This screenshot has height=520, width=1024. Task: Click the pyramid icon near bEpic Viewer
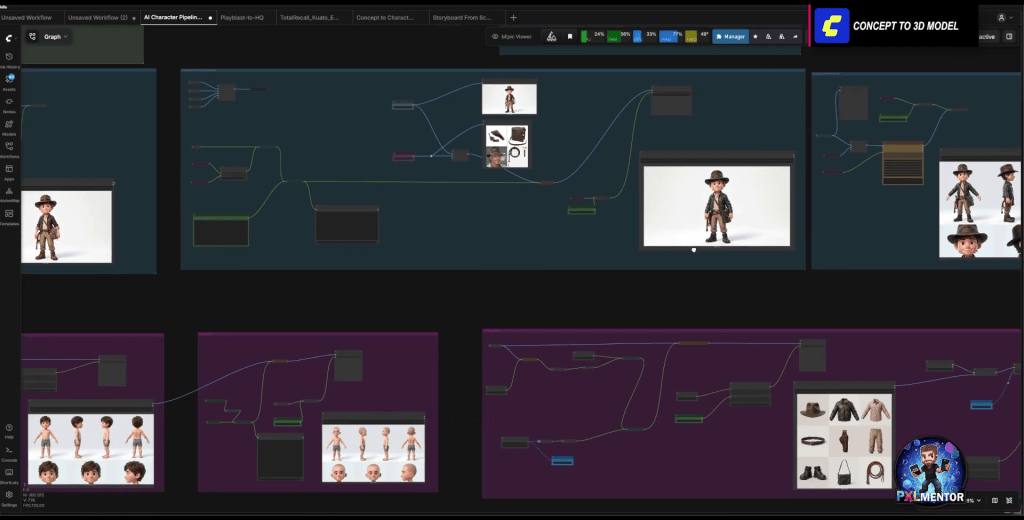(x=551, y=37)
